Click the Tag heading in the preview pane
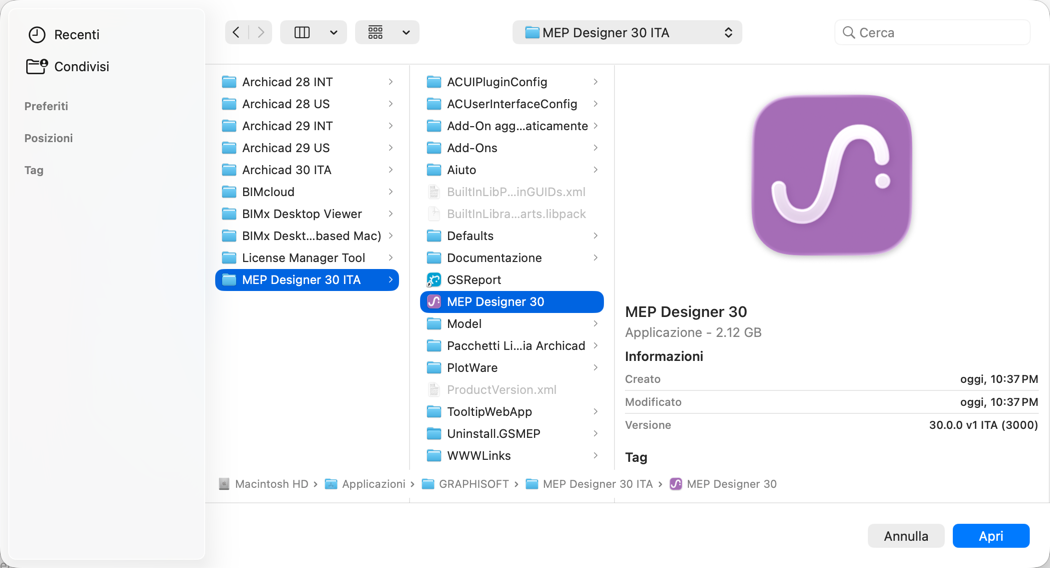The image size is (1050, 568). 636,457
